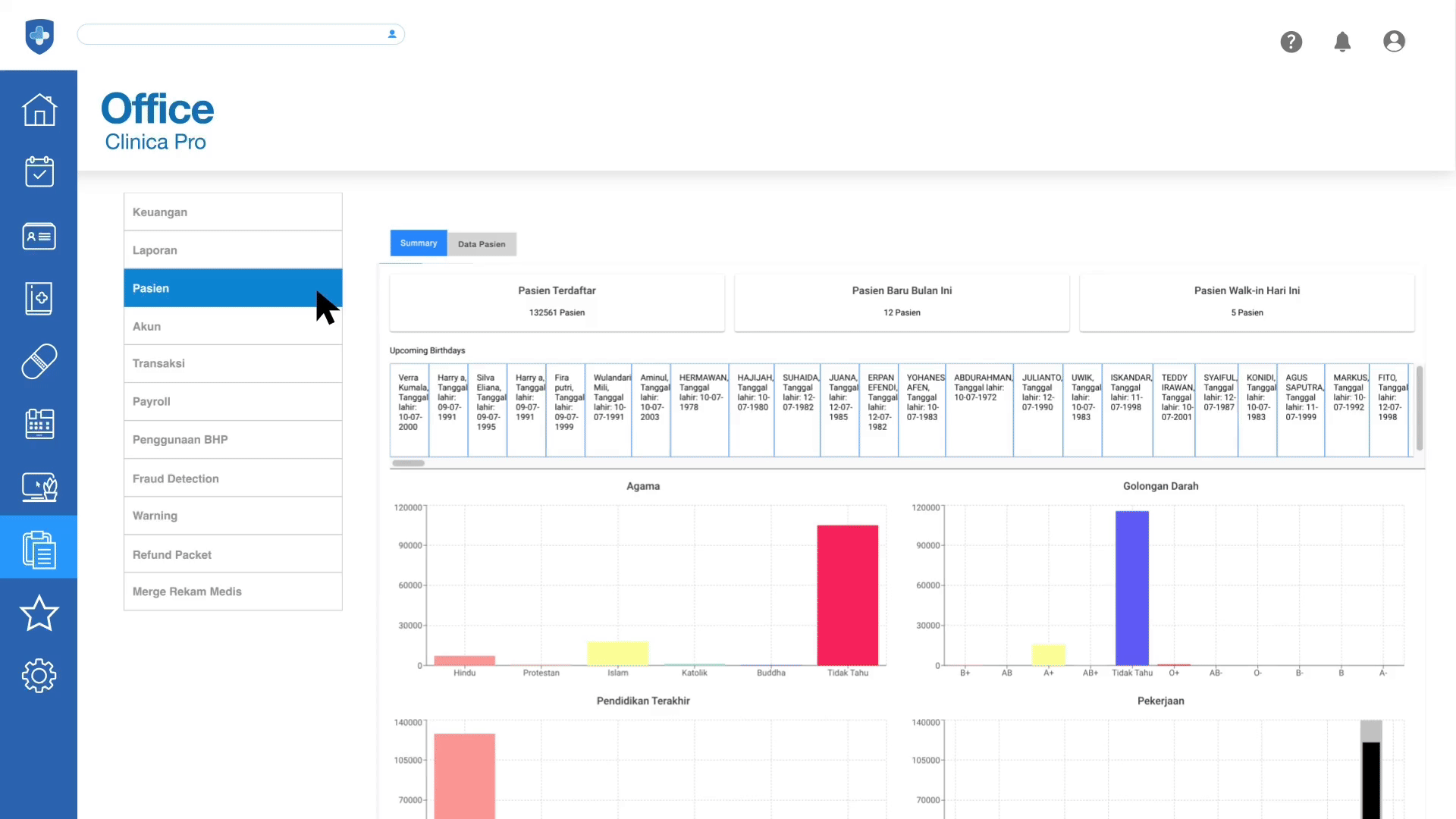Open the help question mark icon

[1291, 42]
